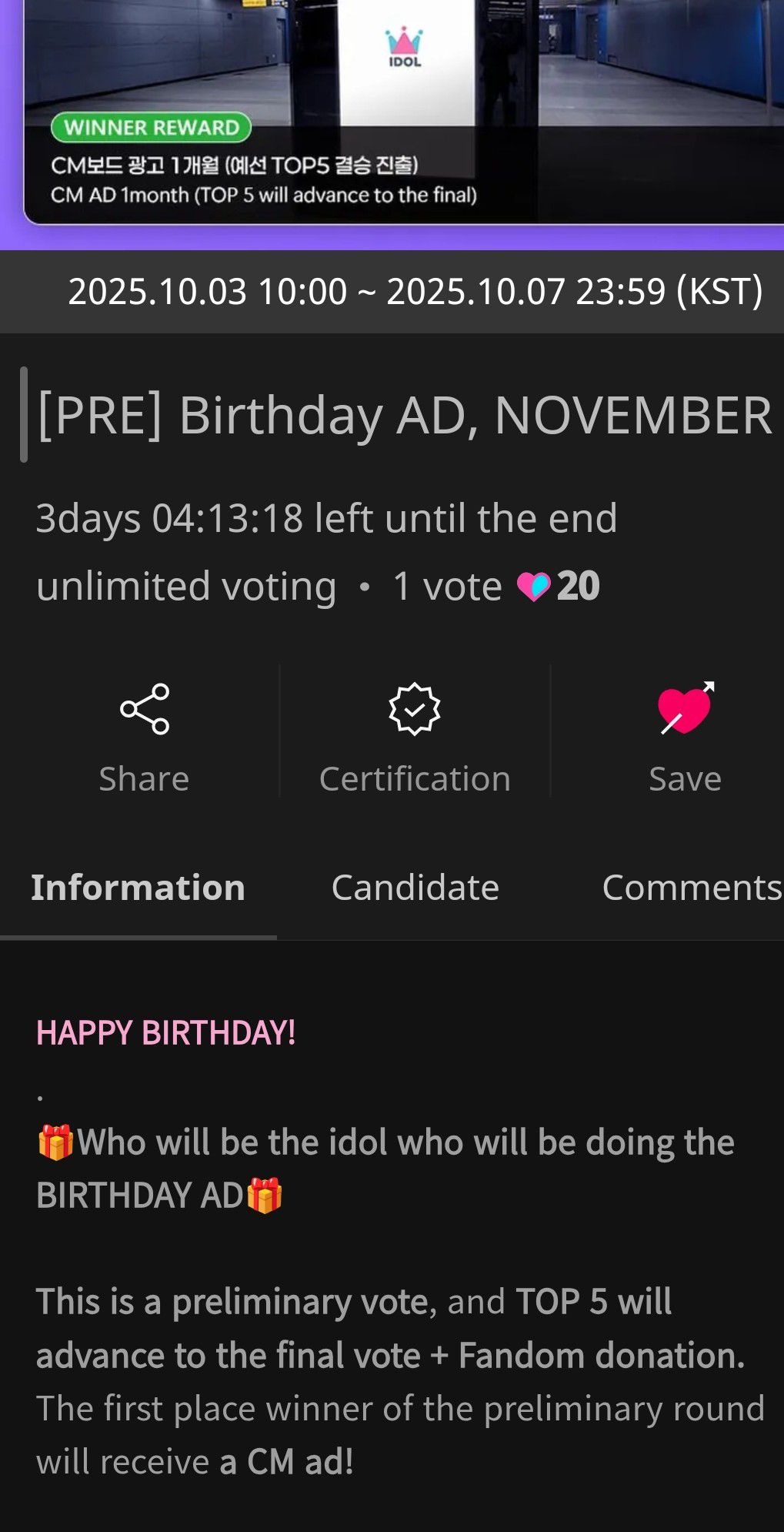Screen dimensions: 784x1532
Task: Tap the voting period date range
Action: pos(415,292)
